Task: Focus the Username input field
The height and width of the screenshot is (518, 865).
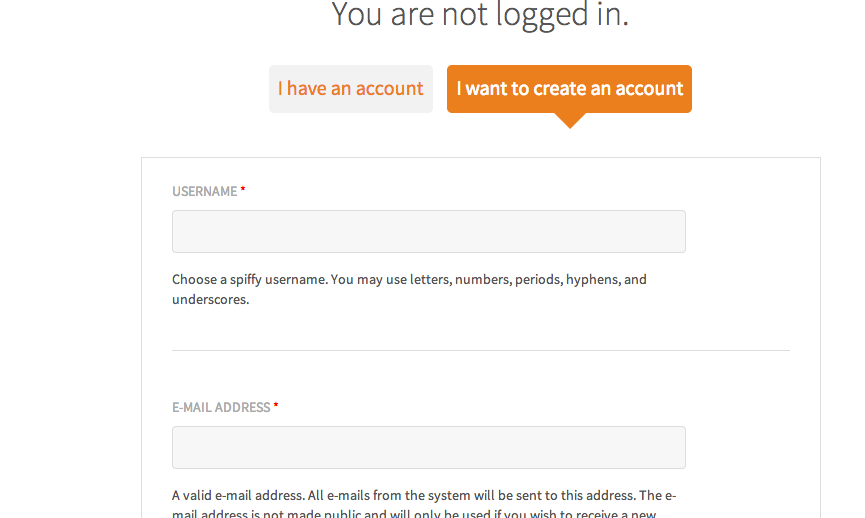Action: (x=429, y=231)
